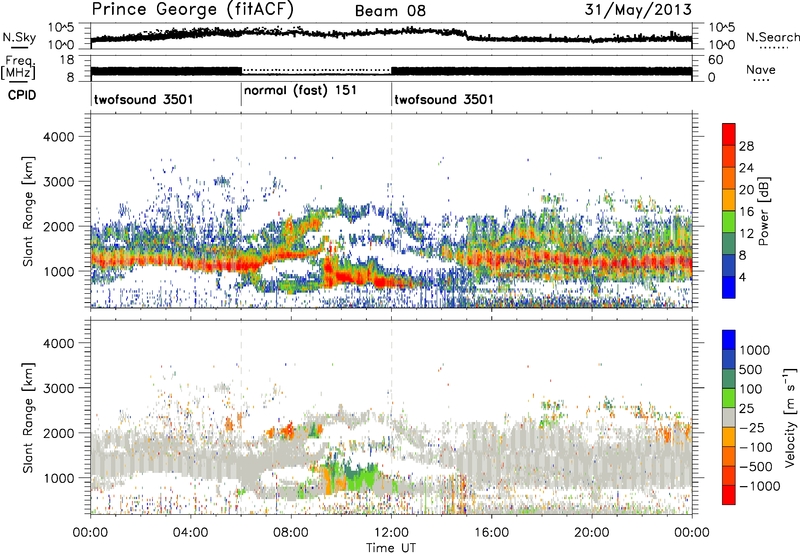
Task: Click the '-25' label on velocity color bar
Action: point(752,427)
